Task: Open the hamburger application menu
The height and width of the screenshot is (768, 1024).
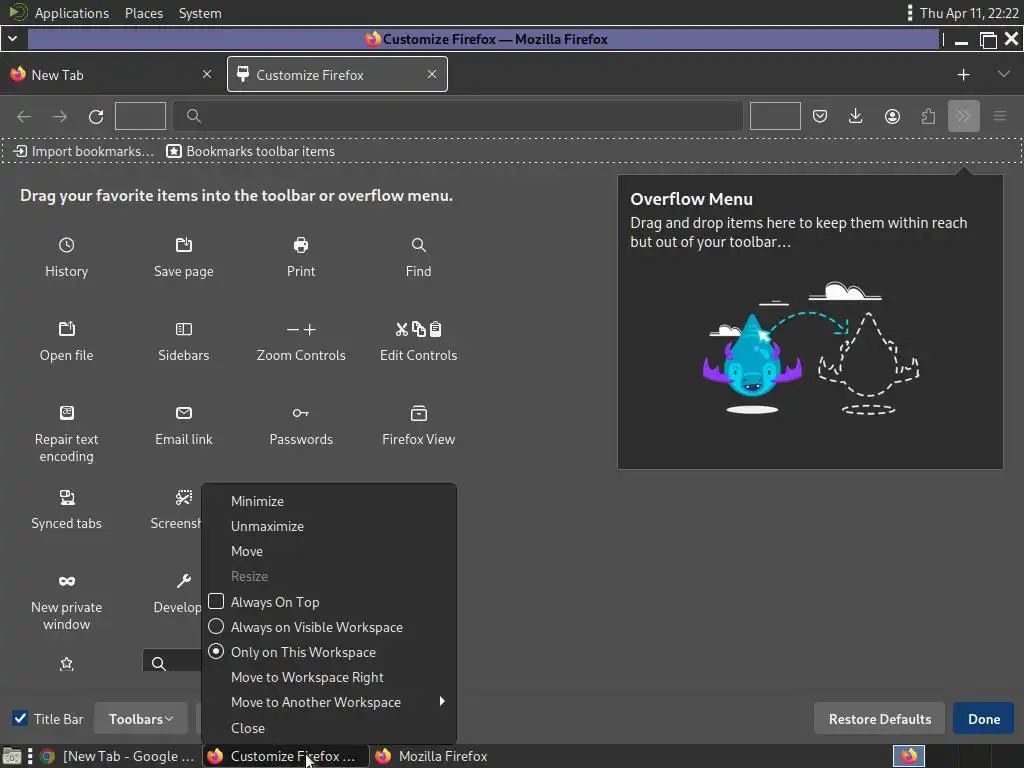Action: click(999, 116)
